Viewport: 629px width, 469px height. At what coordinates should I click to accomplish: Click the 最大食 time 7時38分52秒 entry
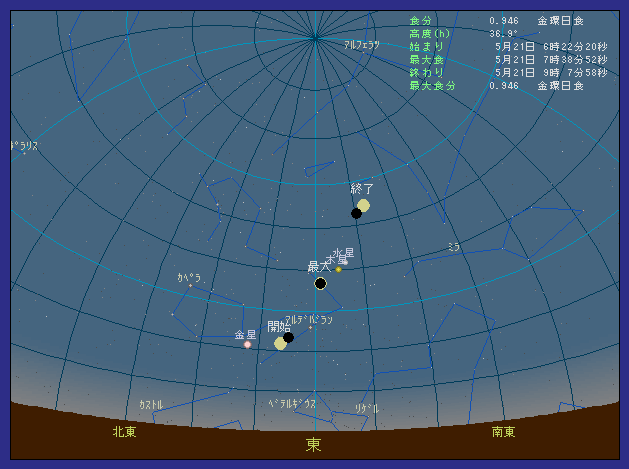pos(550,59)
